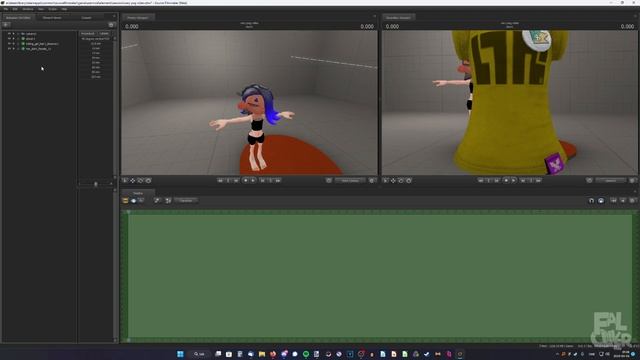The width and height of the screenshot is (640, 360).
Task: Click the plus button to create animation set
Action: tap(6, 25)
